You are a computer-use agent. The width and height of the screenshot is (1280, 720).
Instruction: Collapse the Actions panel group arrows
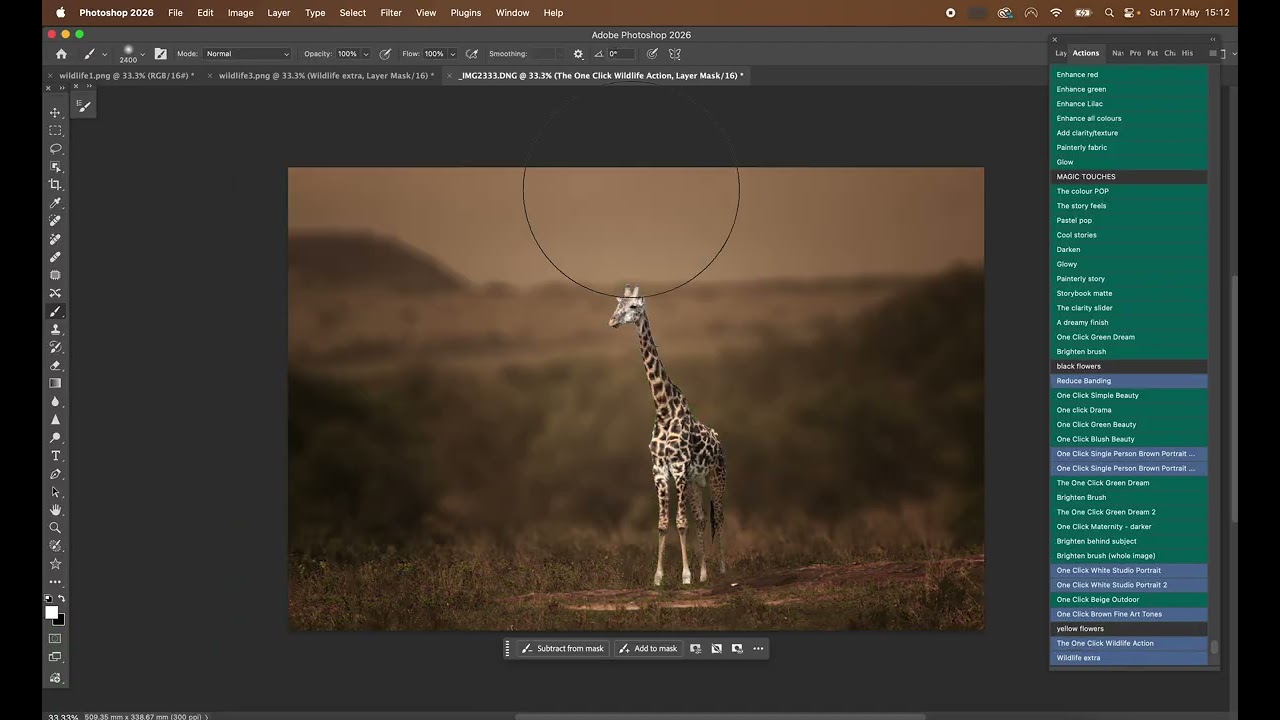[1213, 40]
